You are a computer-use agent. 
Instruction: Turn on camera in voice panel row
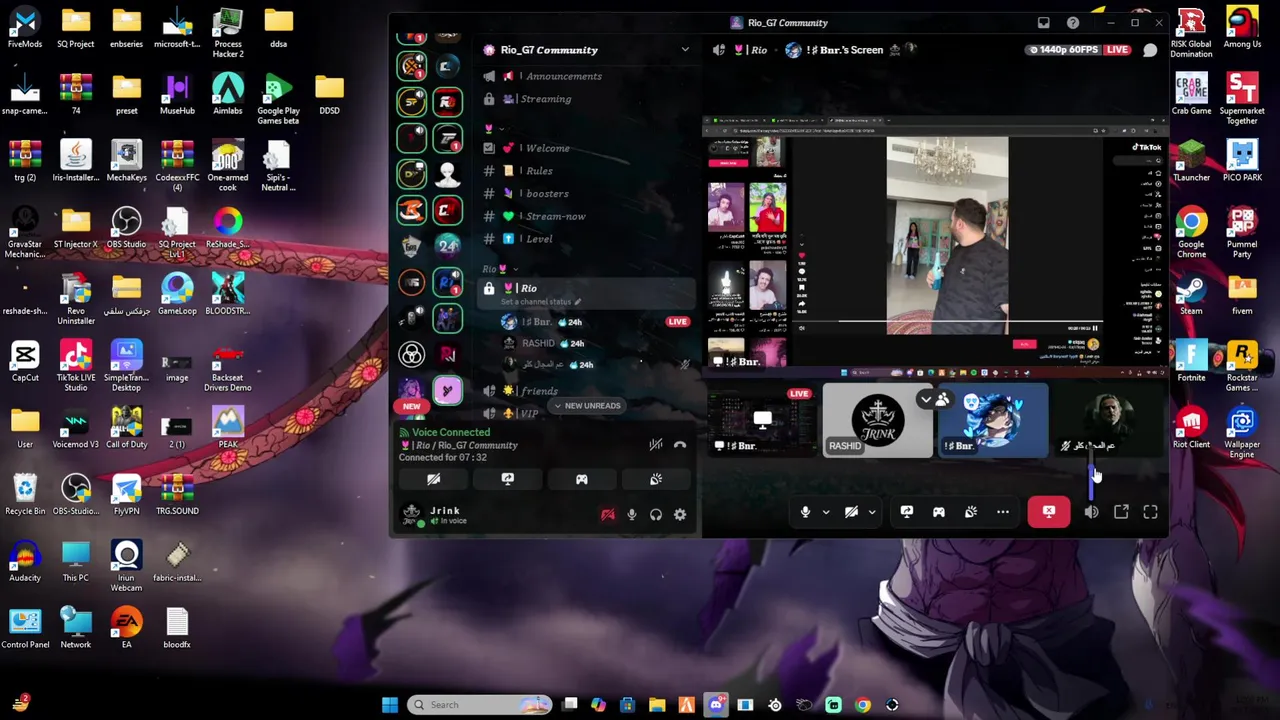click(434, 479)
